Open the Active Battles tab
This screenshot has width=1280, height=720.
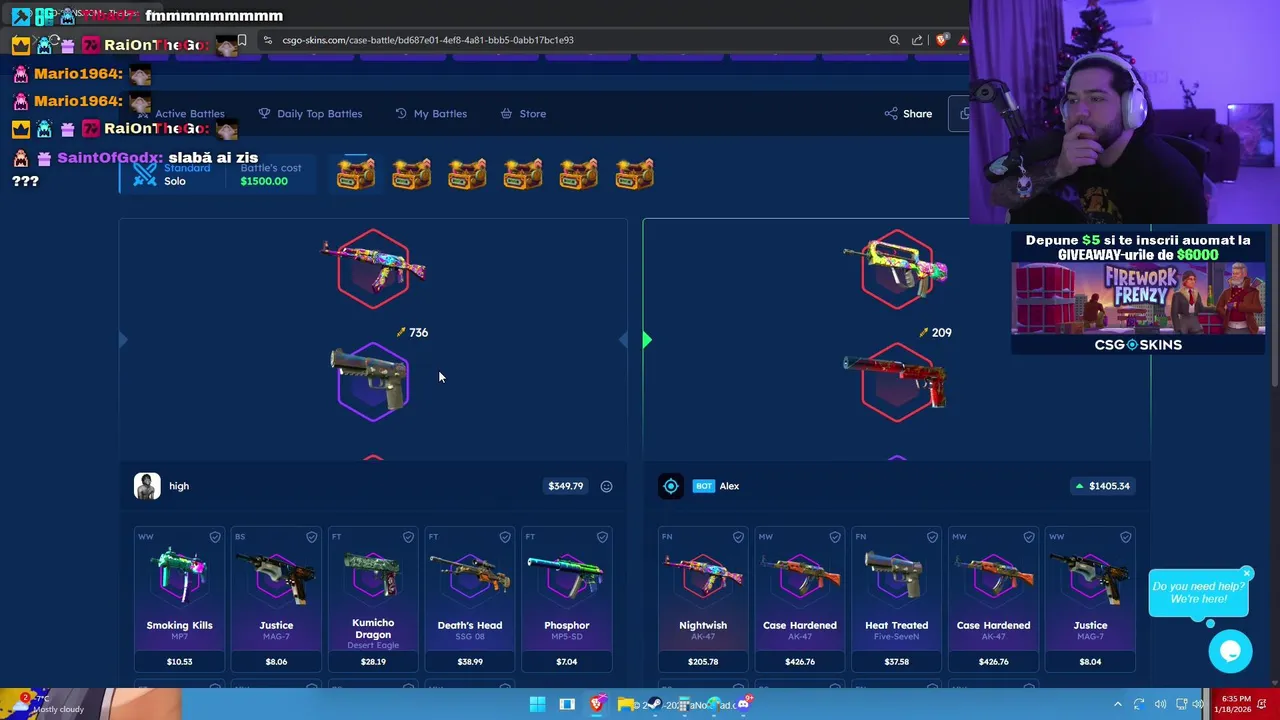180,114
